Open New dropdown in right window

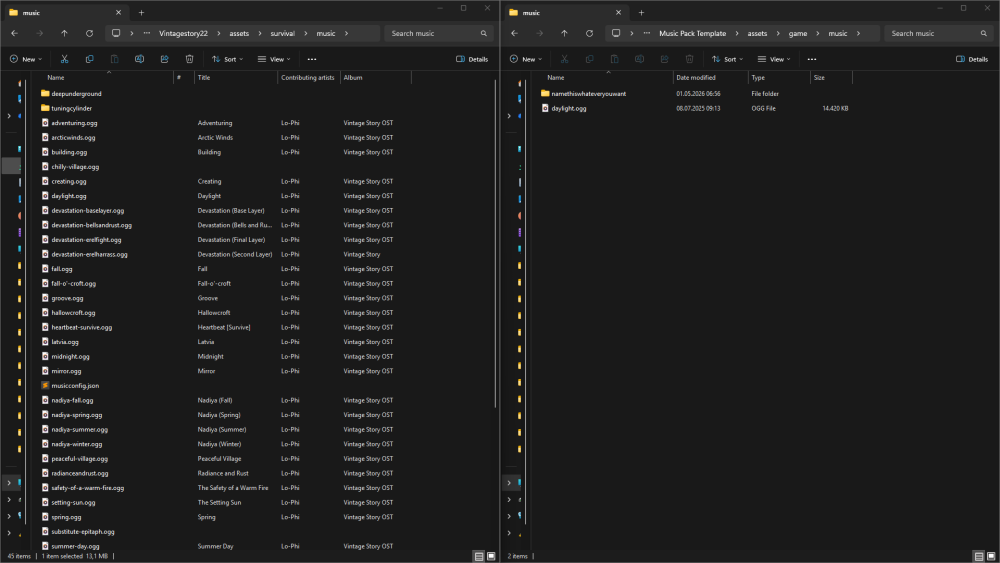(x=526, y=59)
